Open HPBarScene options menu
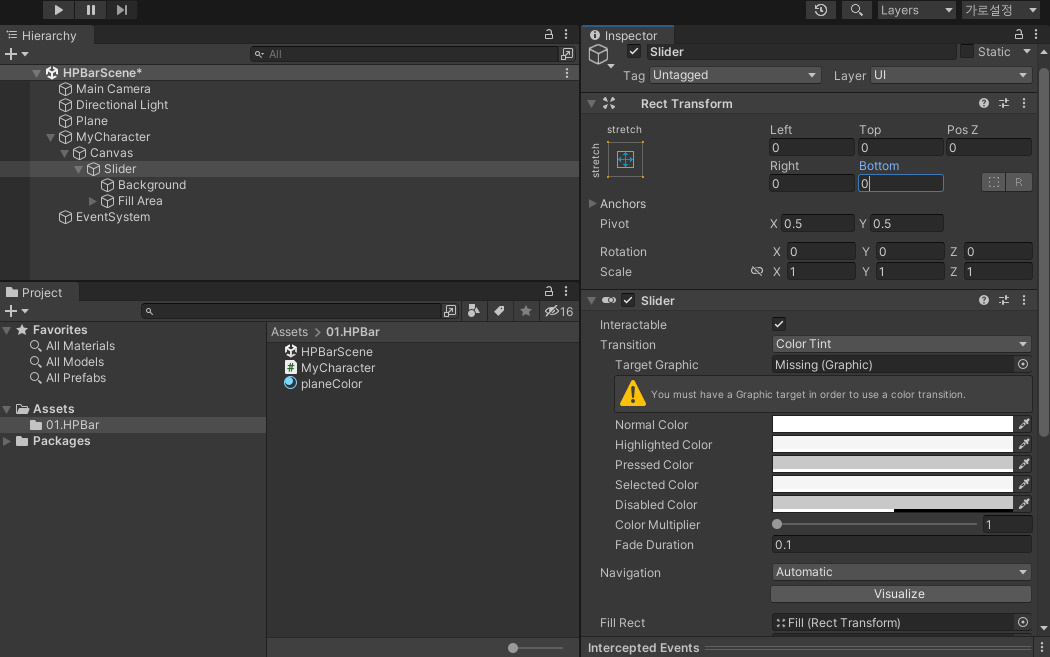Image resolution: width=1050 pixels, height=657 pixels. [567, 72]
